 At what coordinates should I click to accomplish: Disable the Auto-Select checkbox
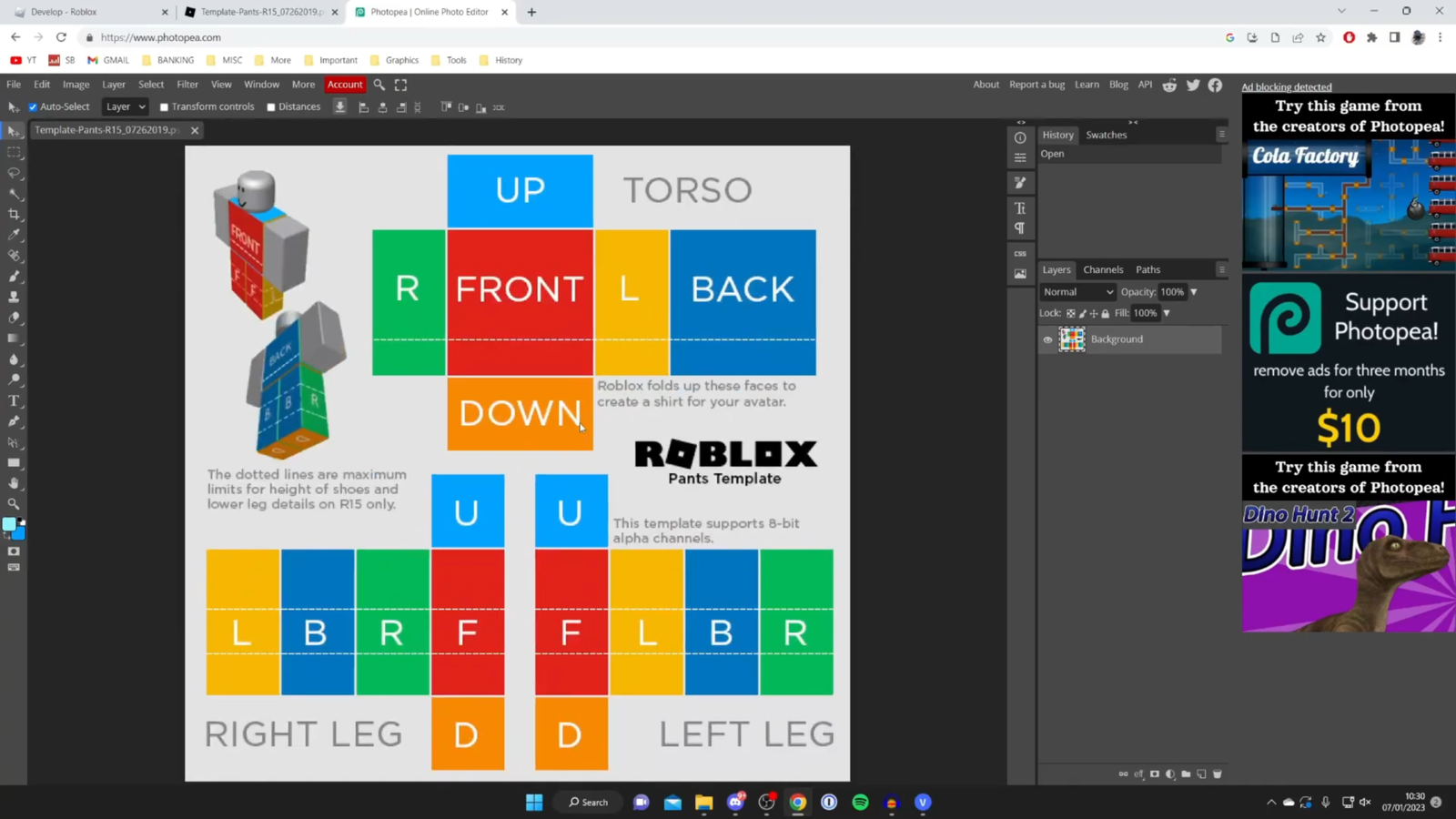(x=33, y=106)
